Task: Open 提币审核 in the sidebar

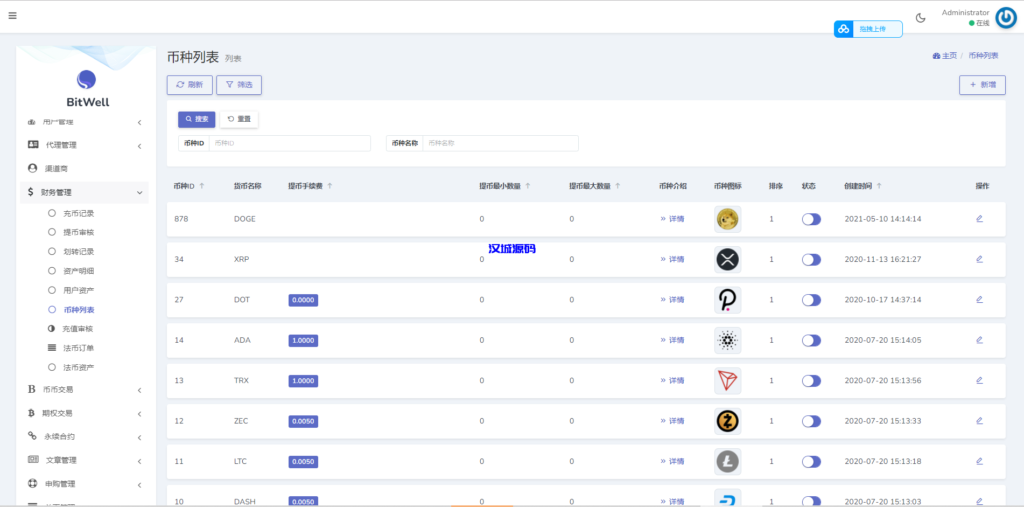Action: click(78, 232)
